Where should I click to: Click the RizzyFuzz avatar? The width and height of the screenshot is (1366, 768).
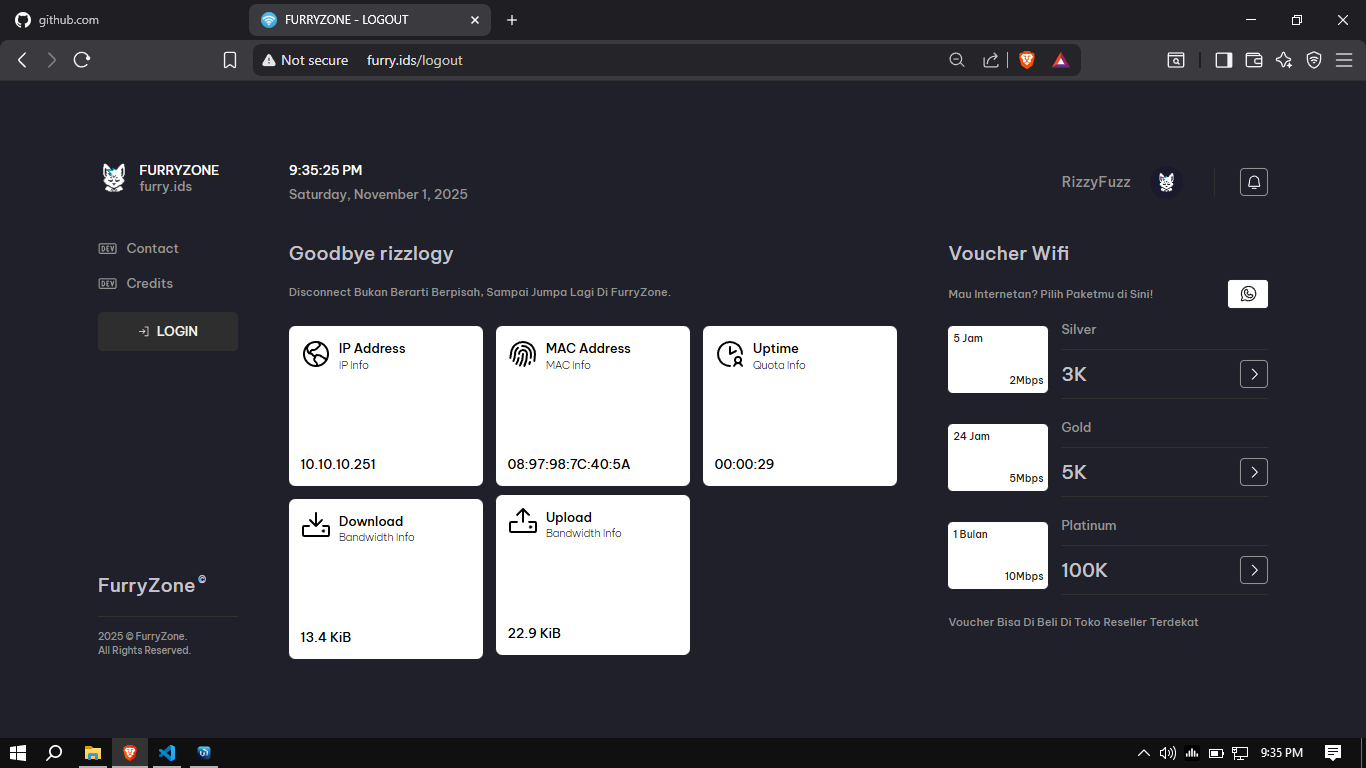[x=1166, y=181]
